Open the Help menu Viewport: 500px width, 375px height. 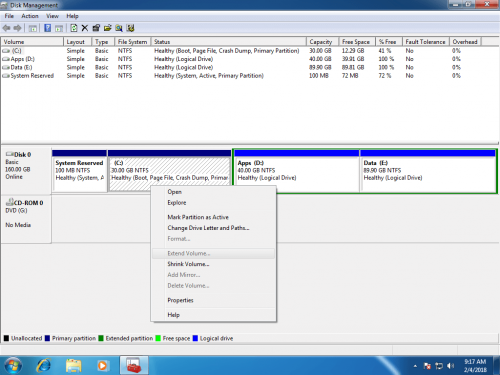pos(72,16)
